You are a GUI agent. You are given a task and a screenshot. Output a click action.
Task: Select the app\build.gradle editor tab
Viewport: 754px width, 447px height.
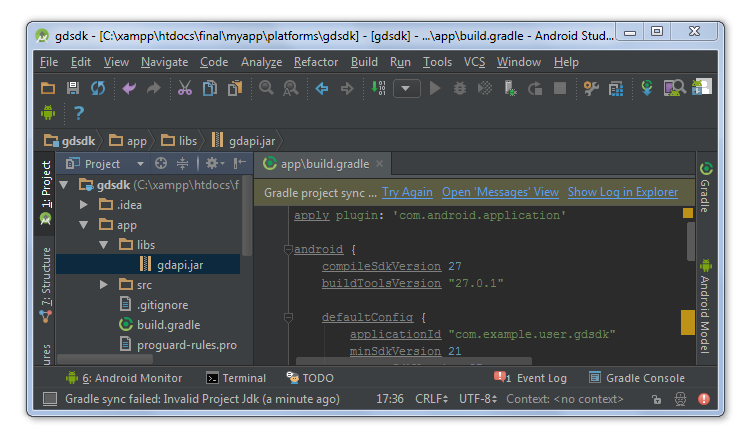click(322, 164)
